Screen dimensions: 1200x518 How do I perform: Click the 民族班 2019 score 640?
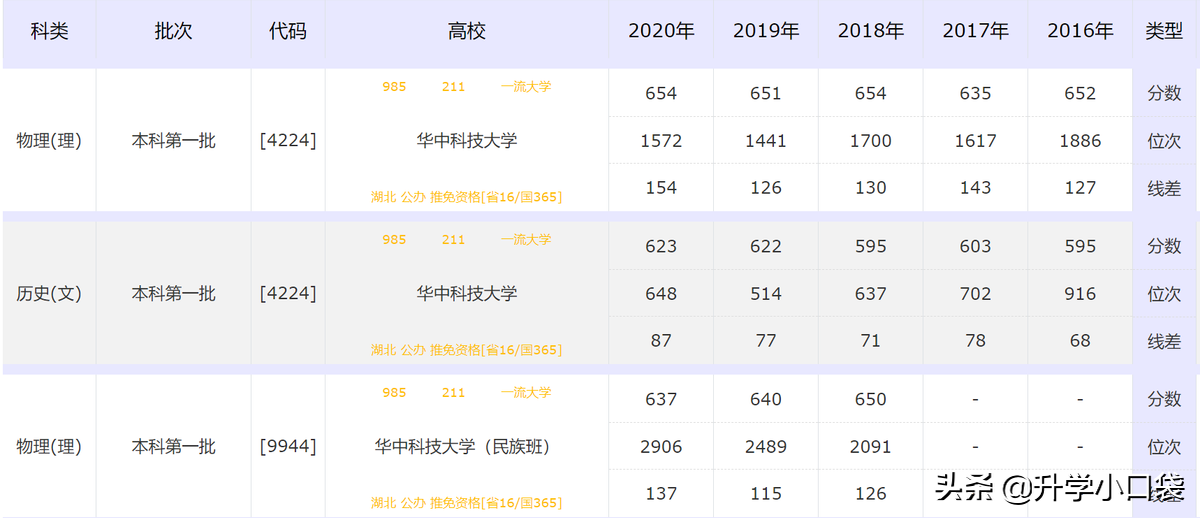(x=766, y=399)
